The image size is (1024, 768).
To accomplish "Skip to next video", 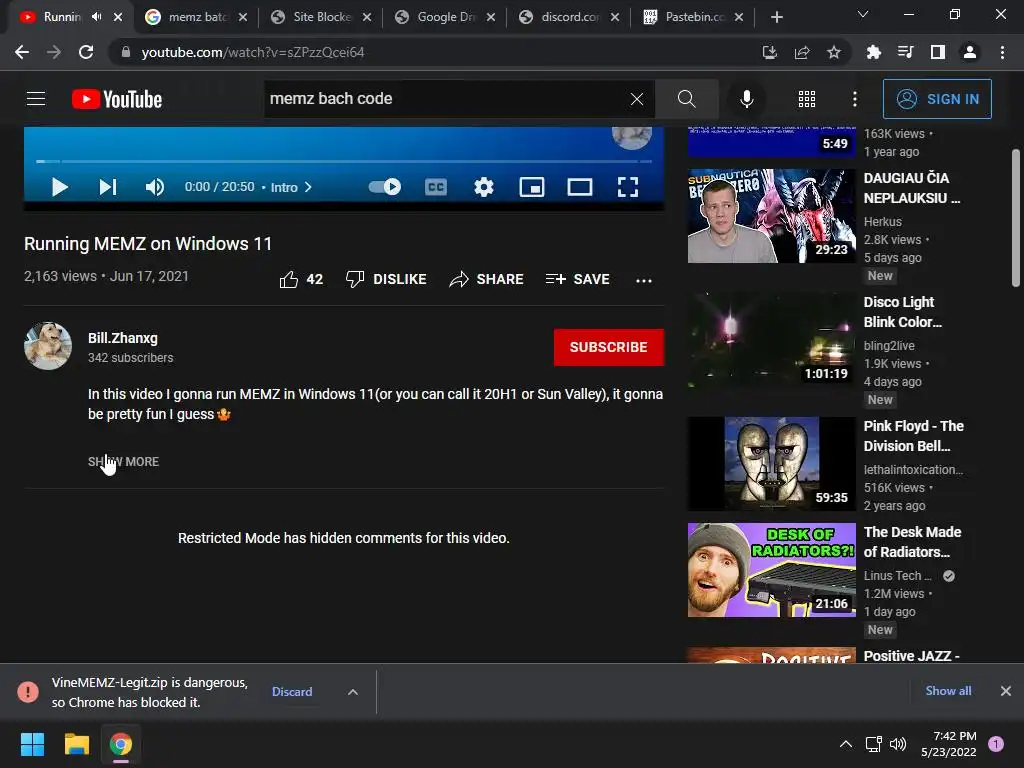I will (x=108, y=187).
